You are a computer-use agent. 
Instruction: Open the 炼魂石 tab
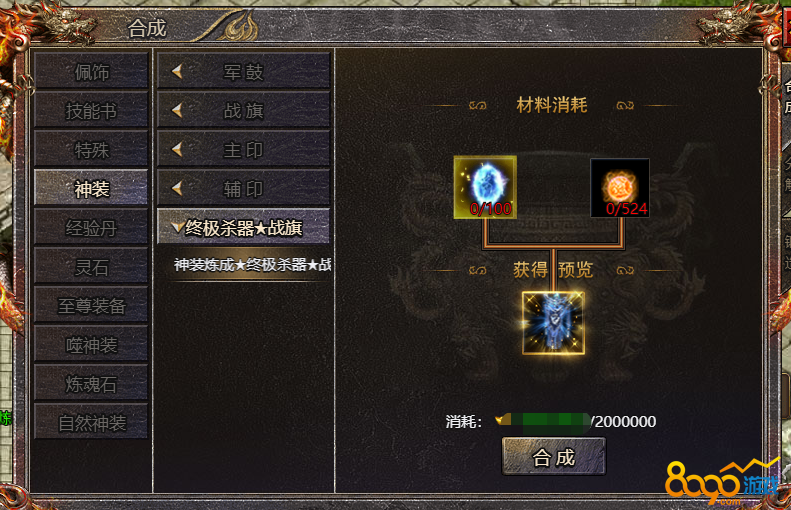click(91, 384)
